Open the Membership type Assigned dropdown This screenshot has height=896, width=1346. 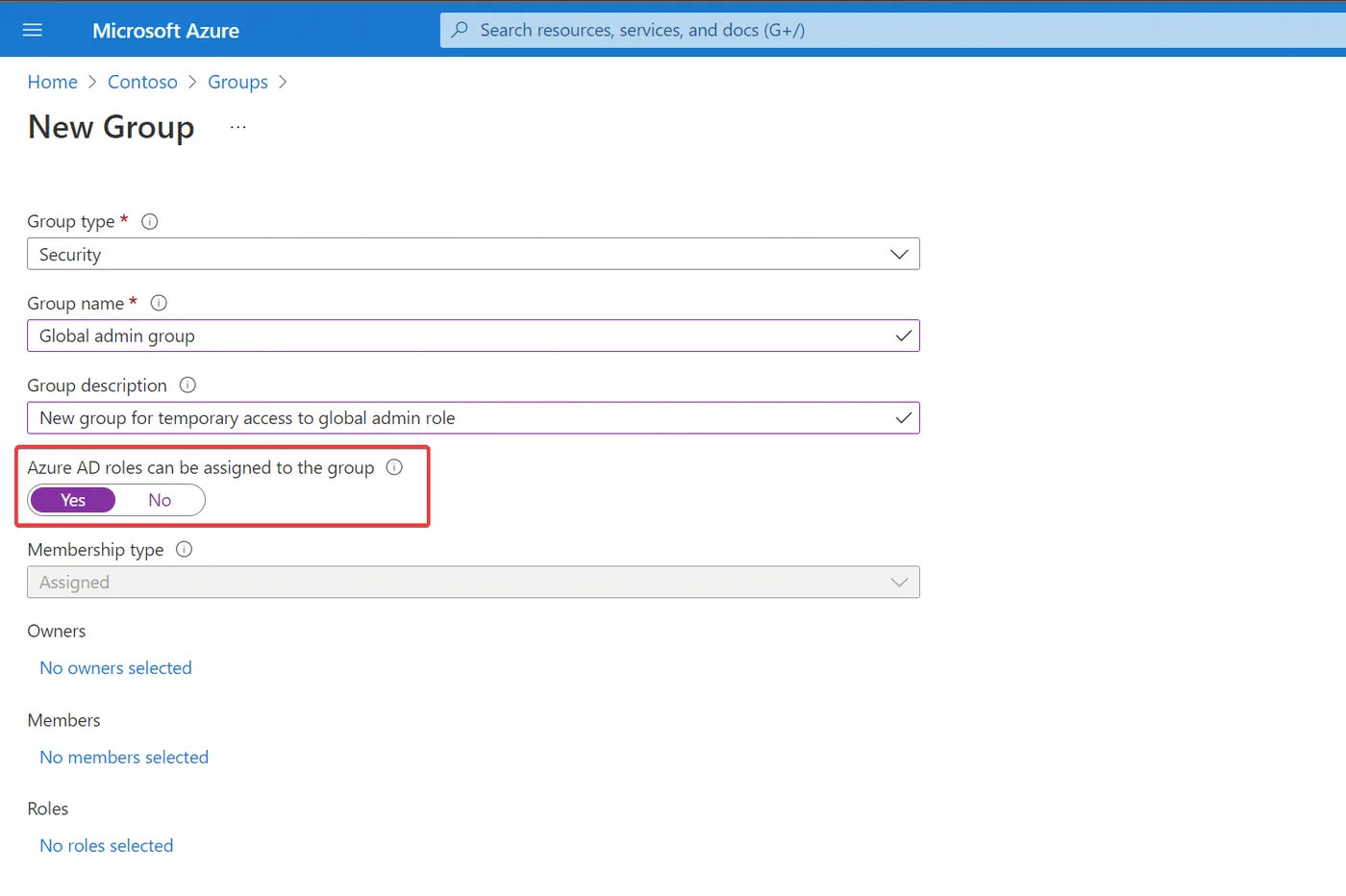point(473,583)
